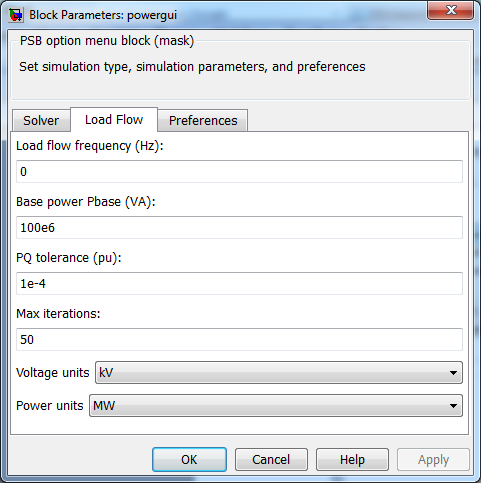Viewport: 481px width, 483px height.
Task: Open the Voltage units kV dropdown
Action: (279, 372)
